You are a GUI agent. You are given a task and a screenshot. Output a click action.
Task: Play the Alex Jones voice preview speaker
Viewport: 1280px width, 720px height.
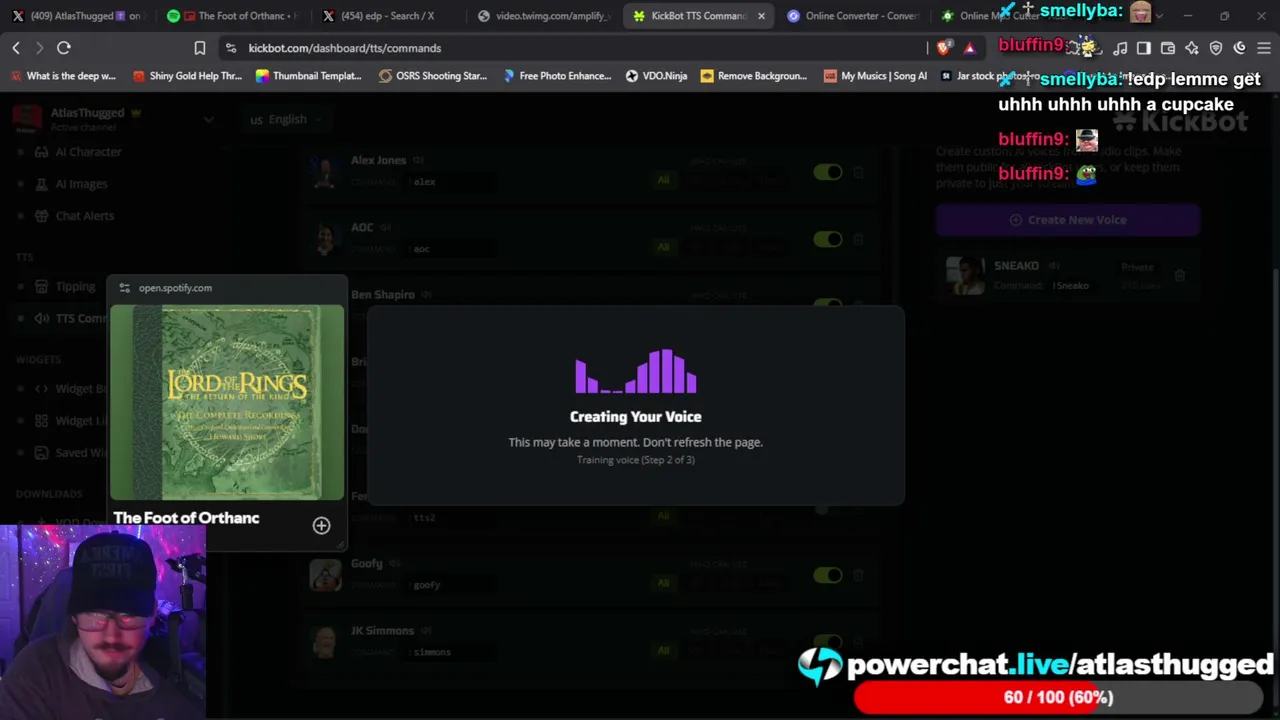pyautogui.click(x=419, y=160)
